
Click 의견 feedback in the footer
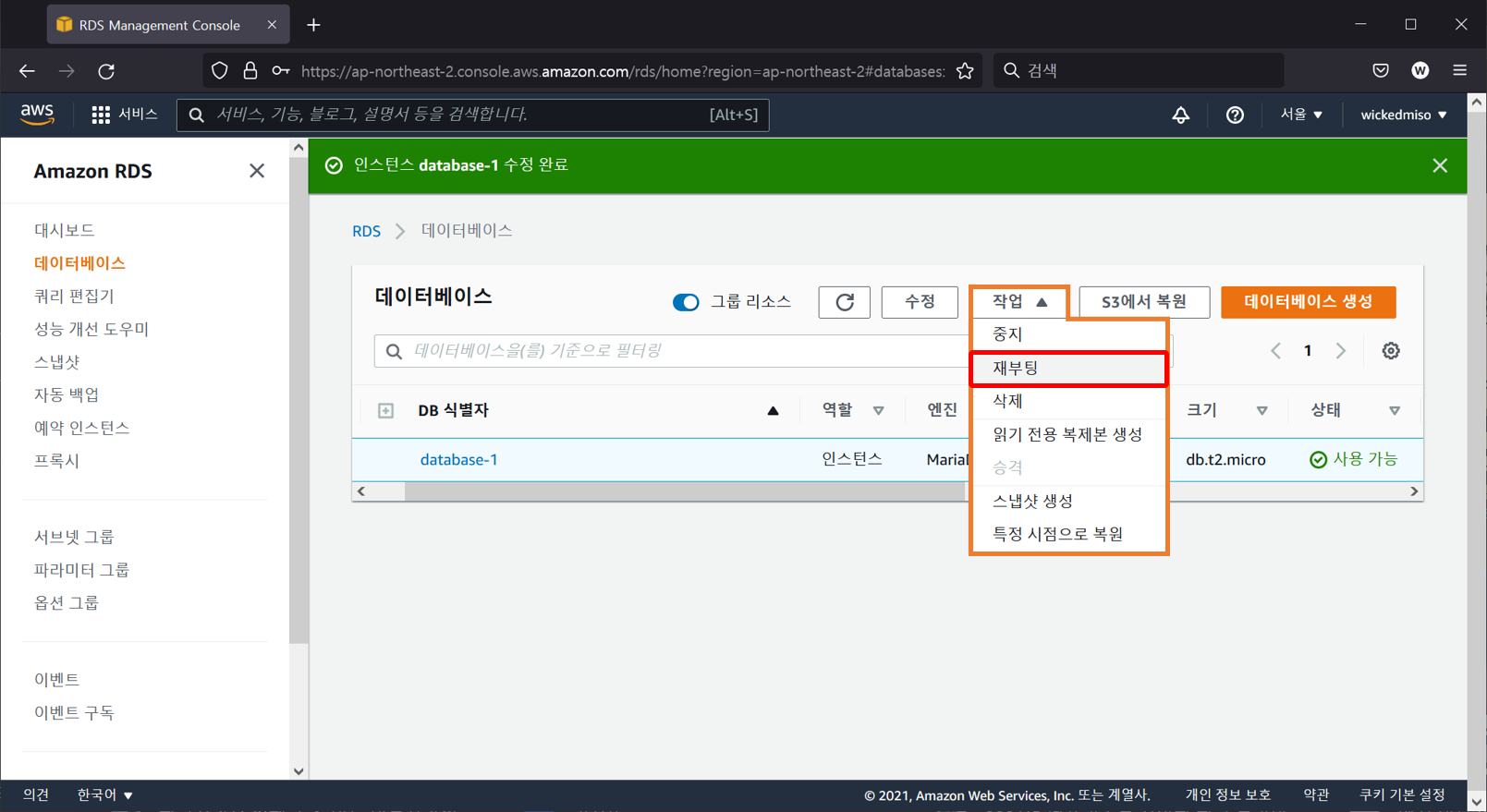(x=36, y=794)
